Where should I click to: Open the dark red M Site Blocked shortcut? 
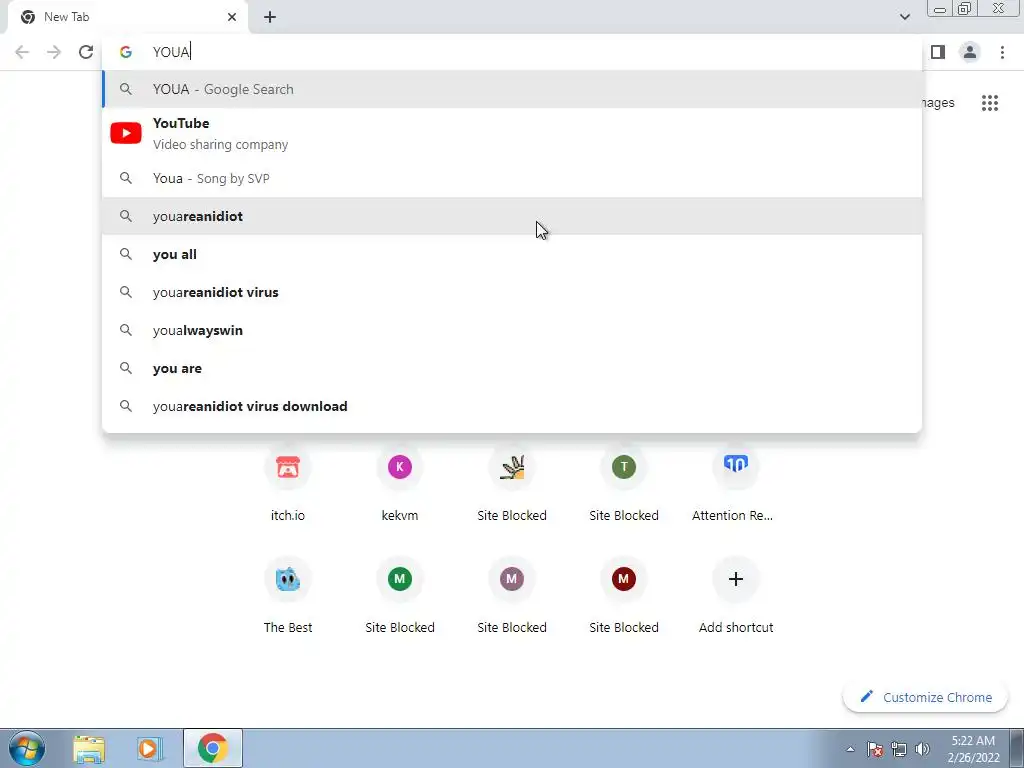click(624, 596)
